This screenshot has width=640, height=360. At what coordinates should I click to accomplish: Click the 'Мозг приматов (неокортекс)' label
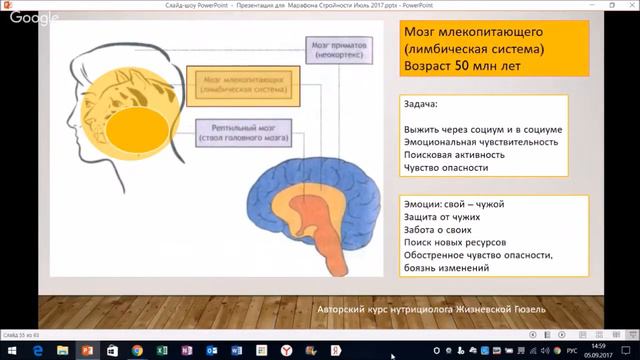(339, 50)
